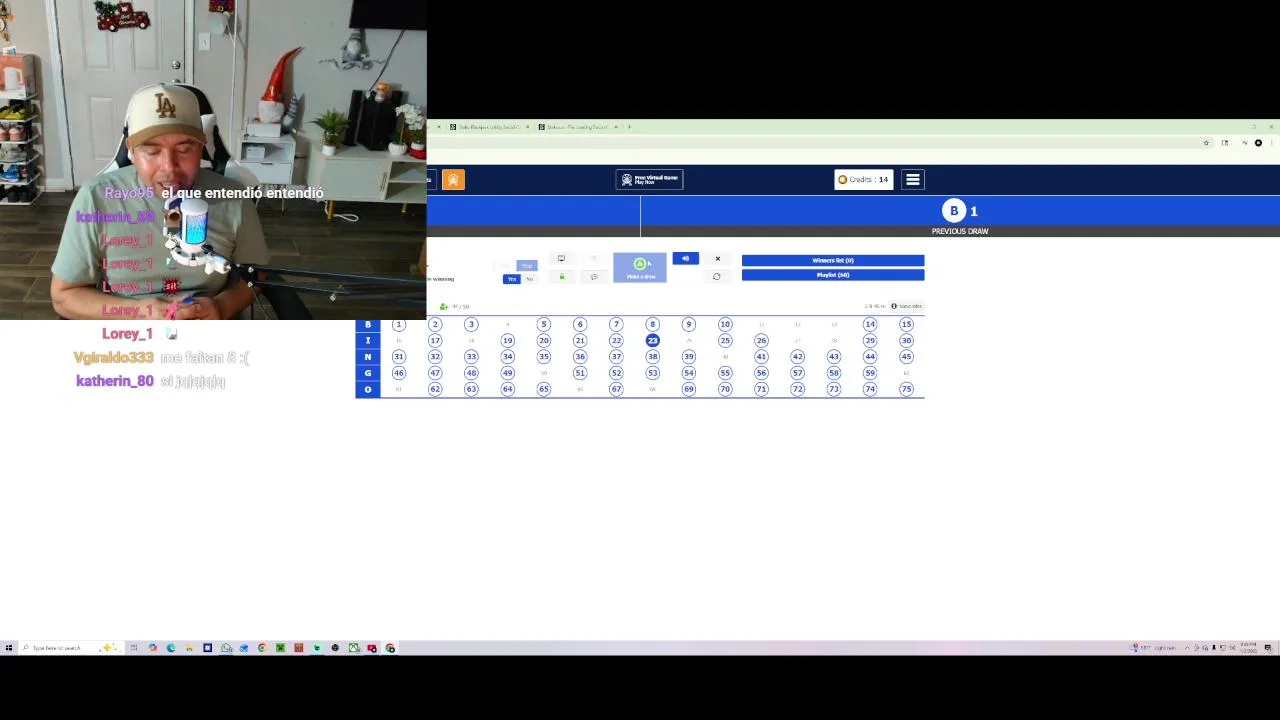Click the browser profile avatar icon
Screen dimensions: 1280x720
click(1258, 143)
